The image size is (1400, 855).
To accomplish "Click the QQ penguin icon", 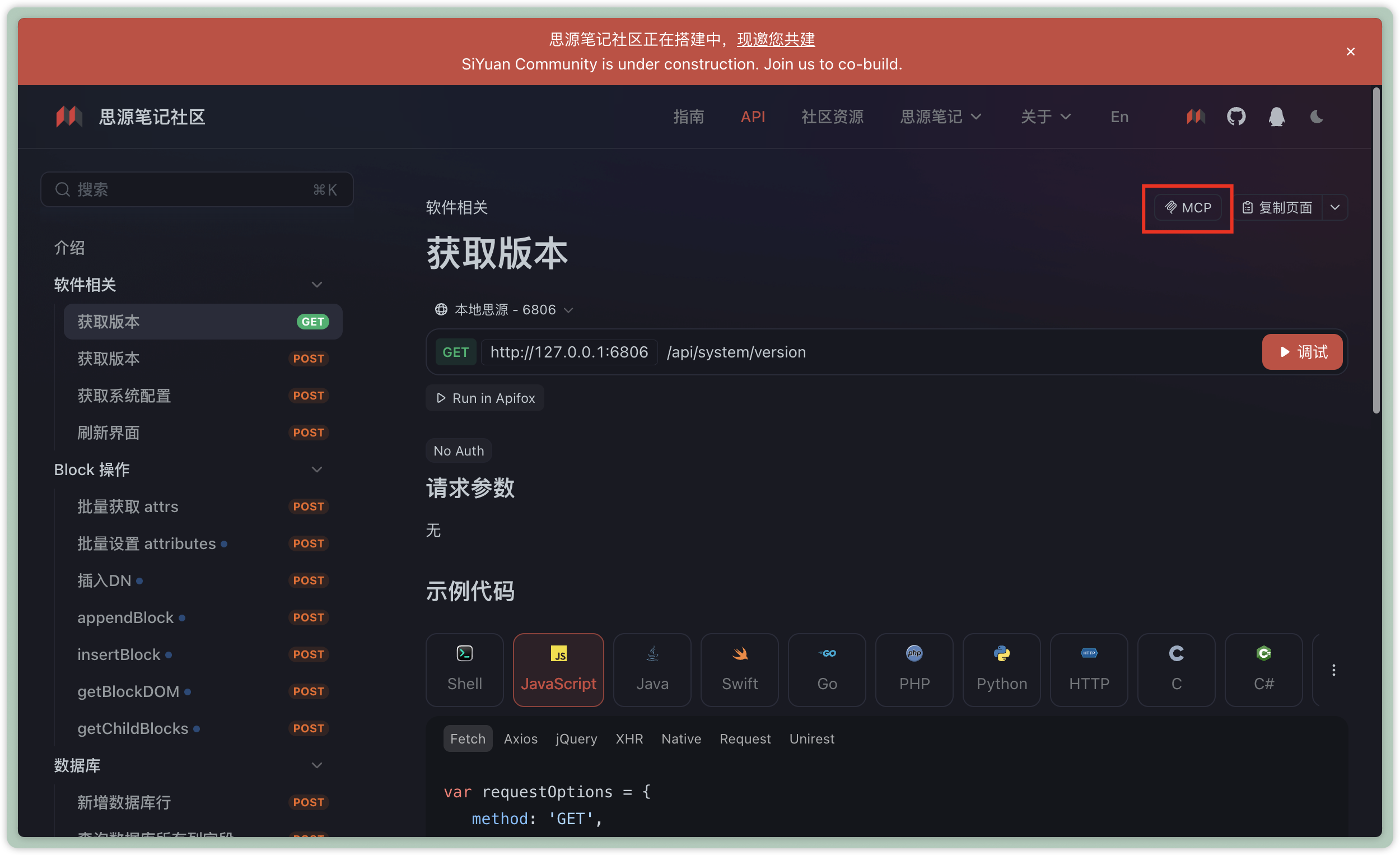I will pos(1276,117).
